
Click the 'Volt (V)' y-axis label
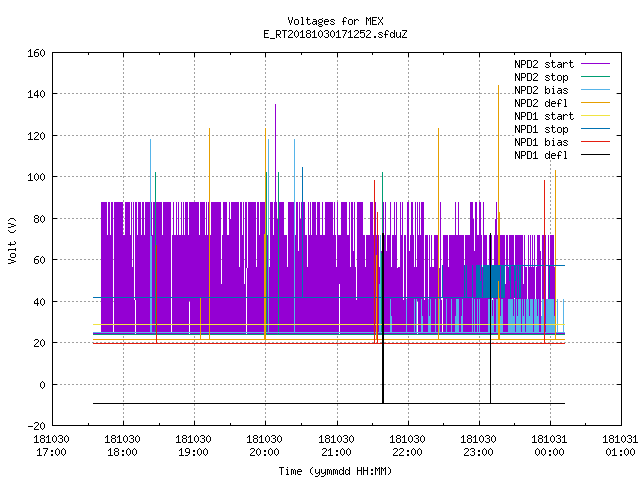pyautogui.click(x=12, y=241)
